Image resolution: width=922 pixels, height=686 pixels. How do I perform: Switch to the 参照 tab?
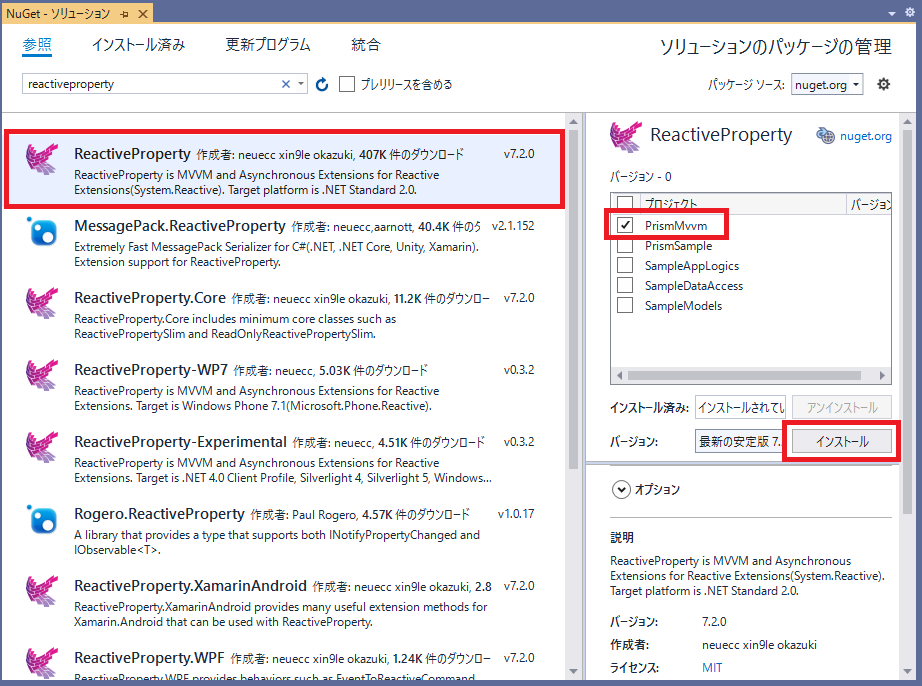tap(37, 45)
